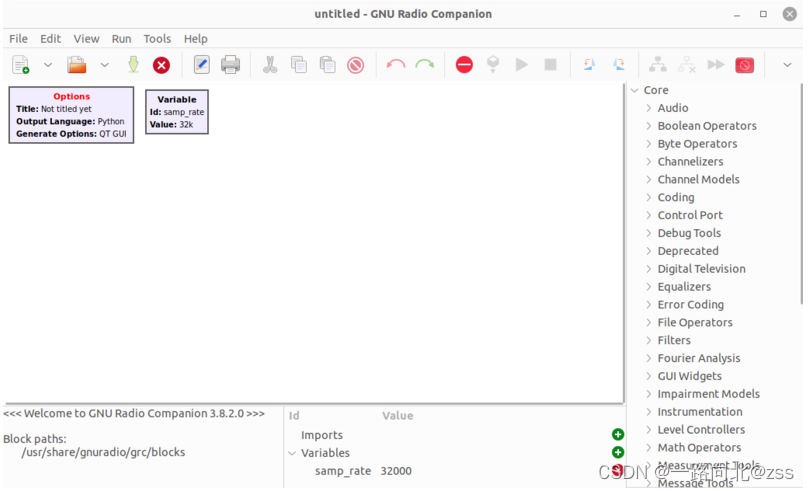Image resolution: width=809 pixels, height=491 pixels.
Task: Open the Edit menu
Action: pyautogui.click(x=51, y=39)
